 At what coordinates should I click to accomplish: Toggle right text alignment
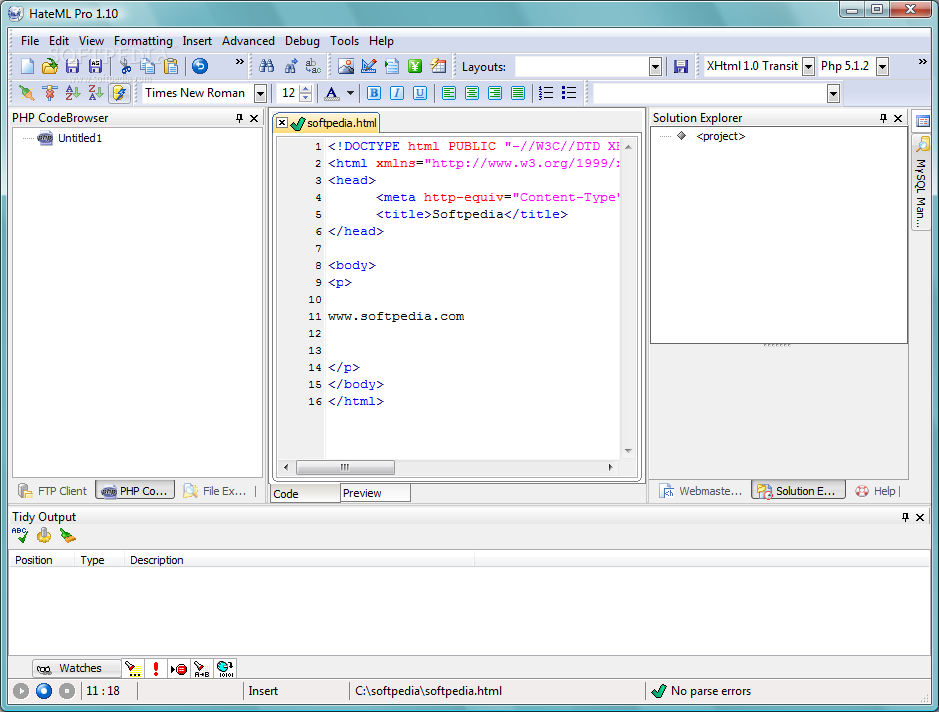(x=495, y=93)
